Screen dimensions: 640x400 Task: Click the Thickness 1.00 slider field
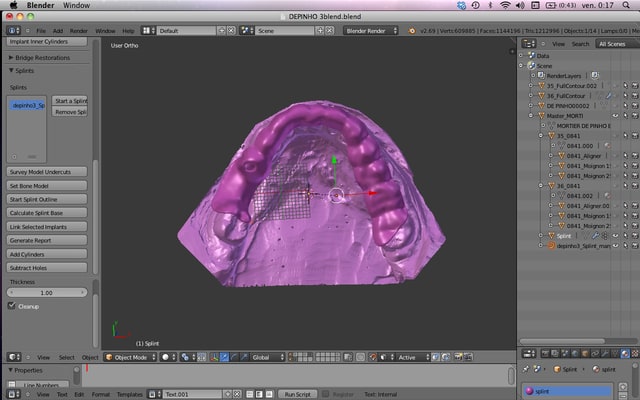[47, 293]
